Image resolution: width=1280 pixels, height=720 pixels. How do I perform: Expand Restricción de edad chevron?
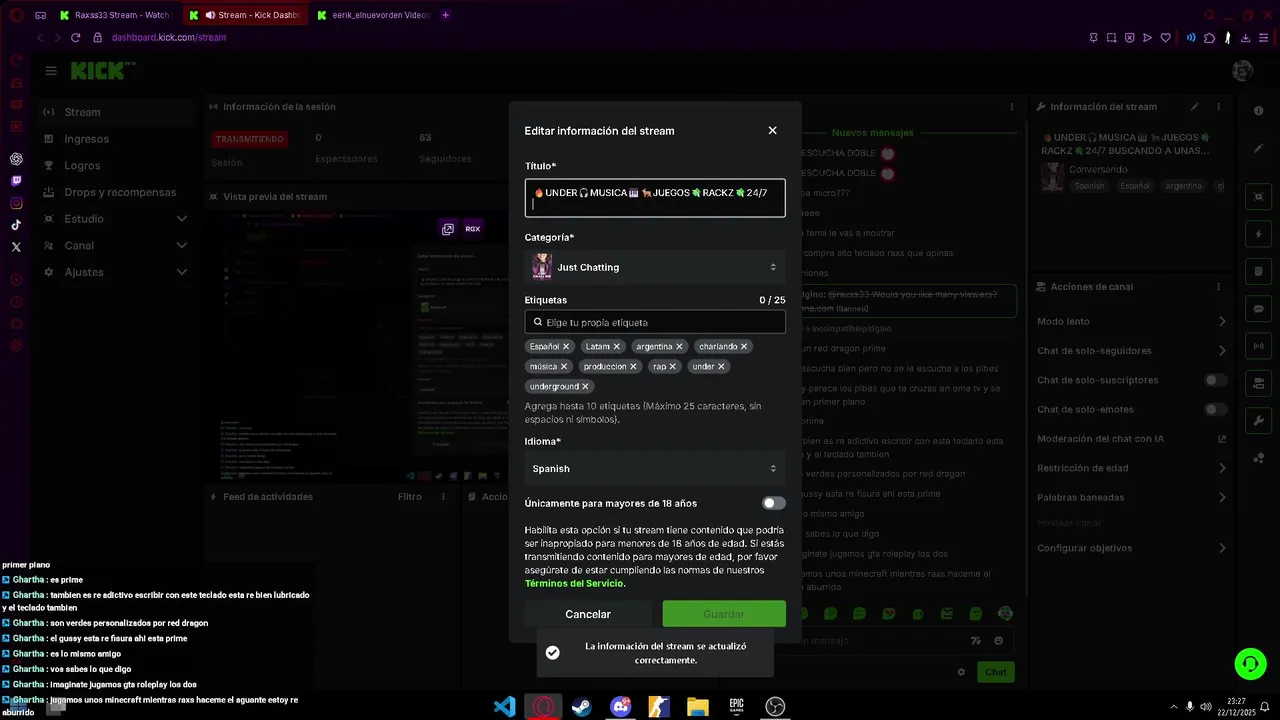(1222, 468)
